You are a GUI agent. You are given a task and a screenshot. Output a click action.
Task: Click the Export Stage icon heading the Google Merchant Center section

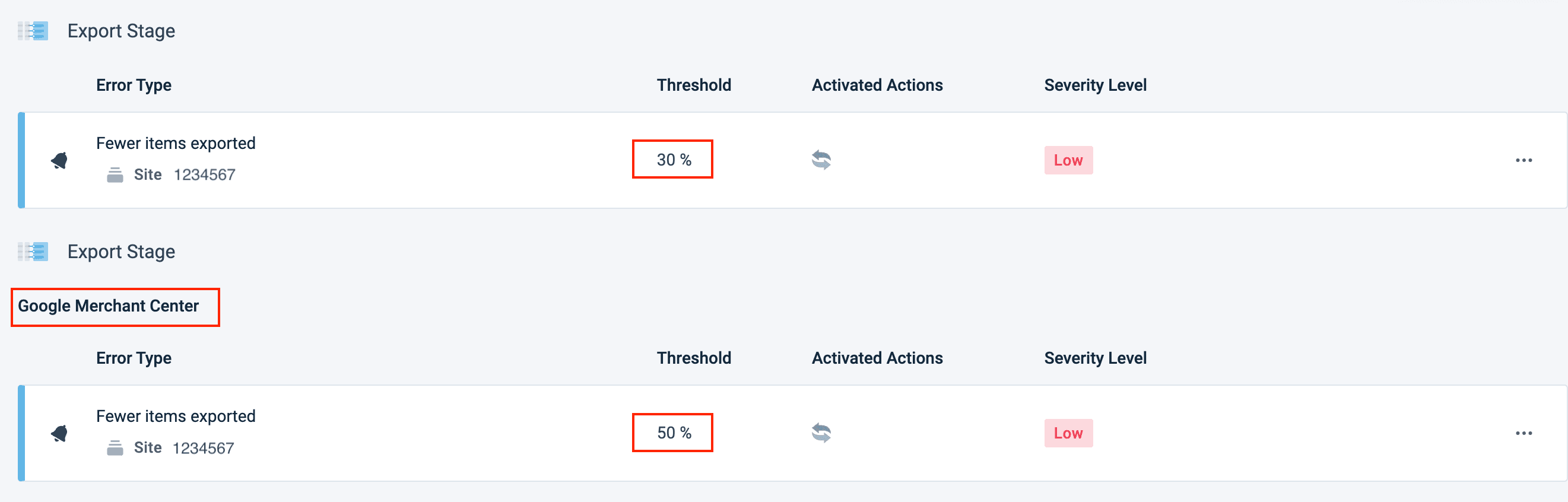tap(33, 252)
